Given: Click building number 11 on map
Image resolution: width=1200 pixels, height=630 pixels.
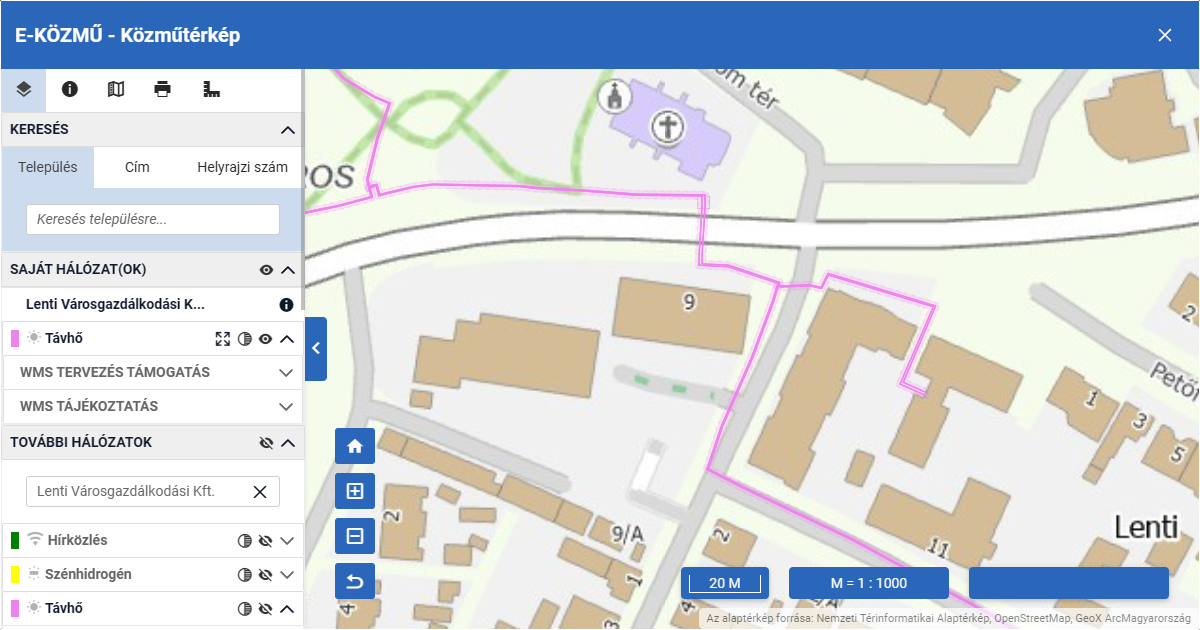Looking at the screenshot, I should pyautogui.click(x=938, y=547).
